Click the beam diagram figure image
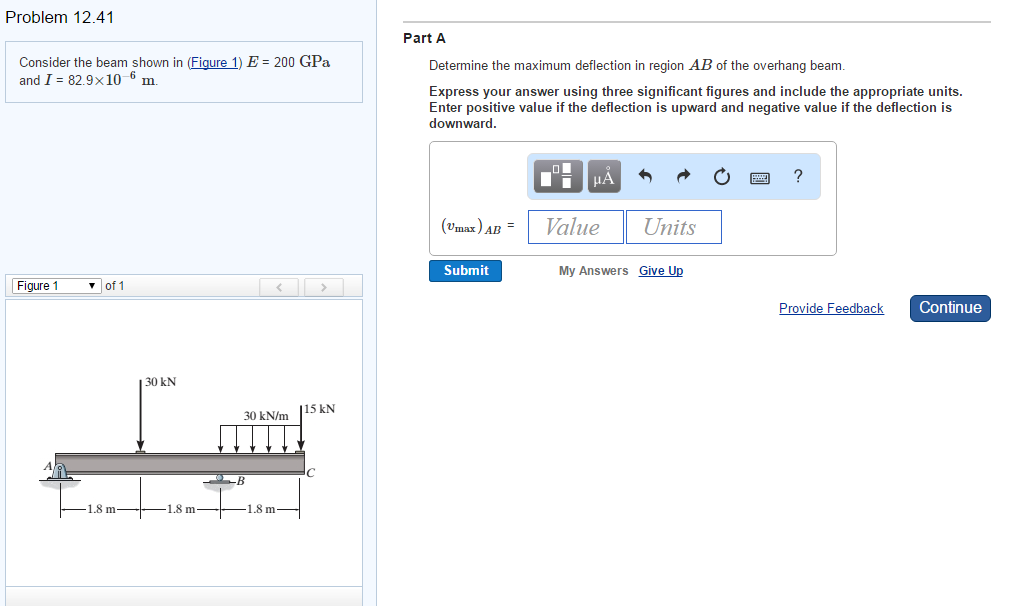Viewport: 1010px width, 606px height. pyautogui.click(x=188, y=448)
